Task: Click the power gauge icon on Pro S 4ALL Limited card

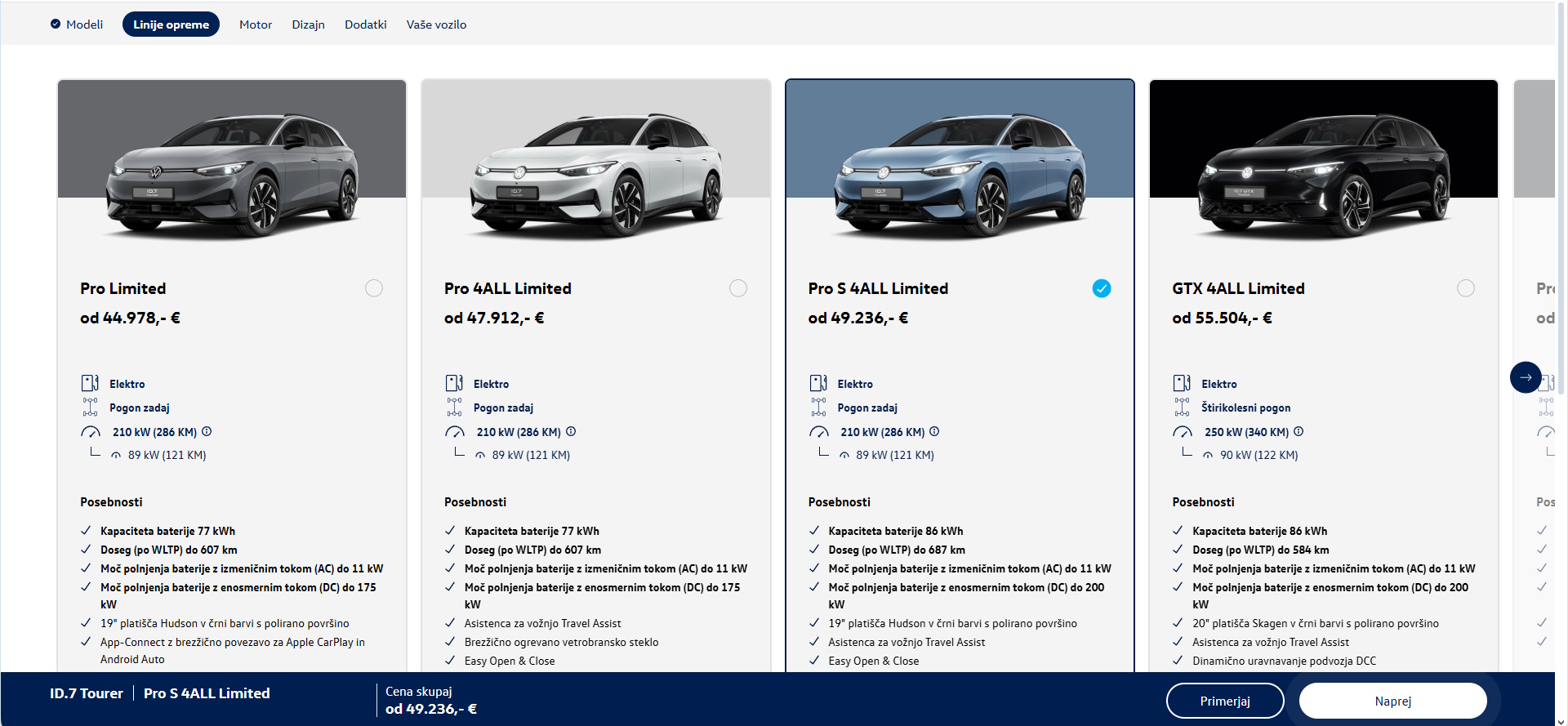Action: tap(819, 432)
